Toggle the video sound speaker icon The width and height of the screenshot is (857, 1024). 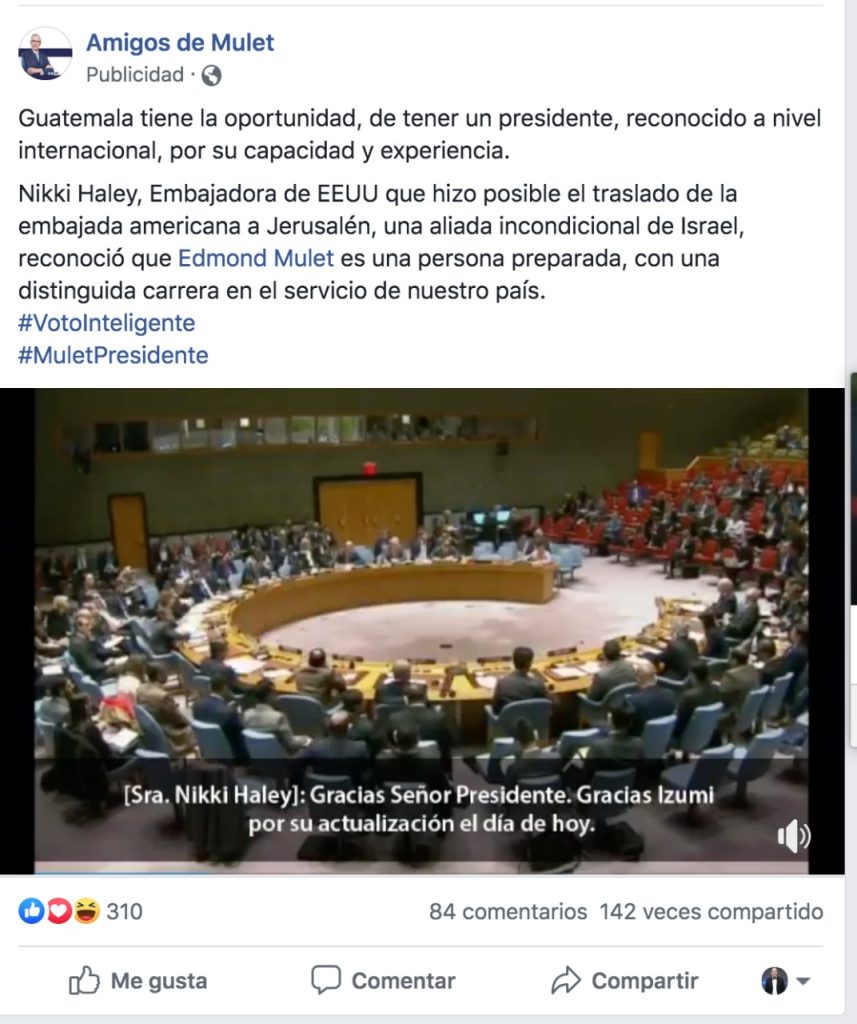coord(793,835)
